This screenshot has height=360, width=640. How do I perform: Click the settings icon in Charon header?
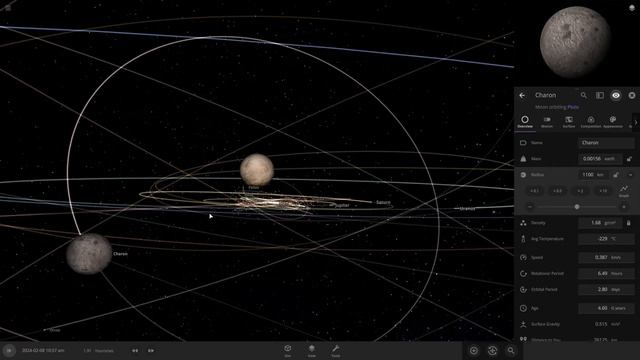pyautogui.click(x=632, y=95)
